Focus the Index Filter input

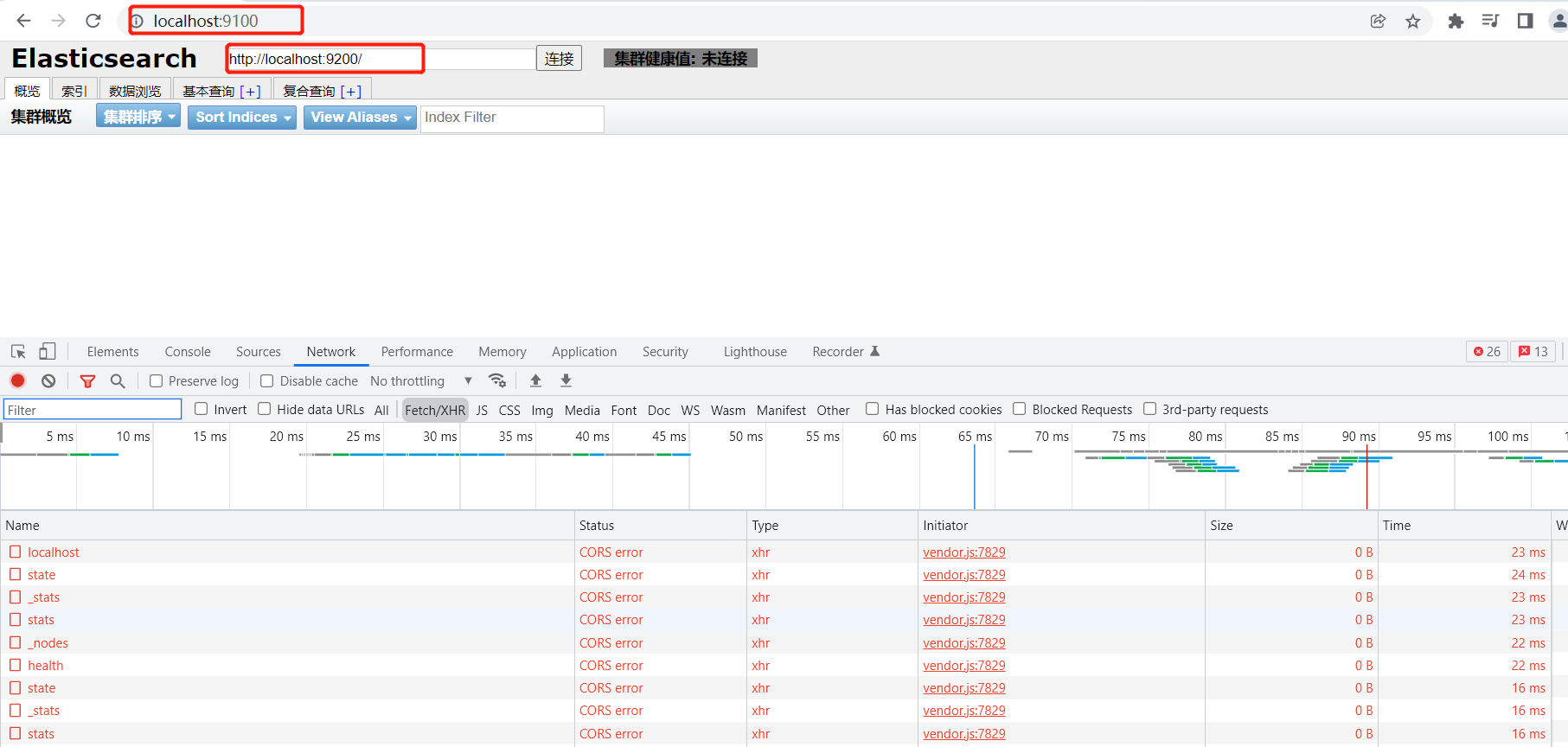click(512, 118)
